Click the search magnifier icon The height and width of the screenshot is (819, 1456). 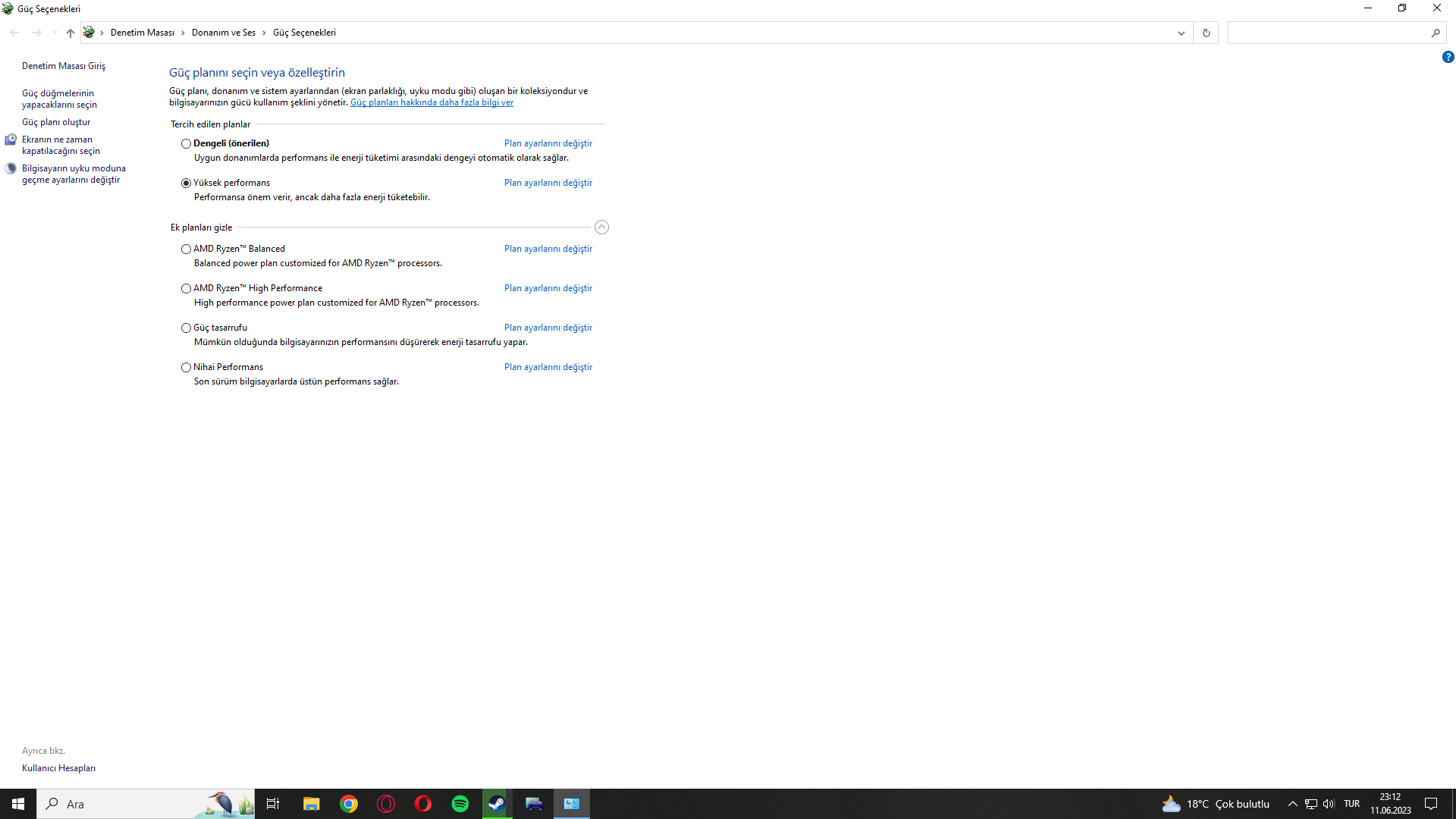click(1436, 33)
